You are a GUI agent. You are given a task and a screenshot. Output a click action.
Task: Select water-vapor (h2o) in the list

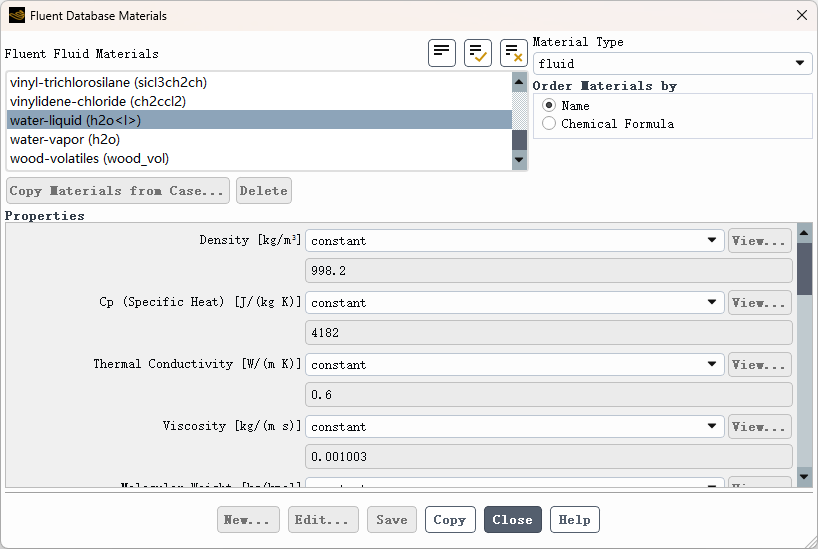point(259,139)
